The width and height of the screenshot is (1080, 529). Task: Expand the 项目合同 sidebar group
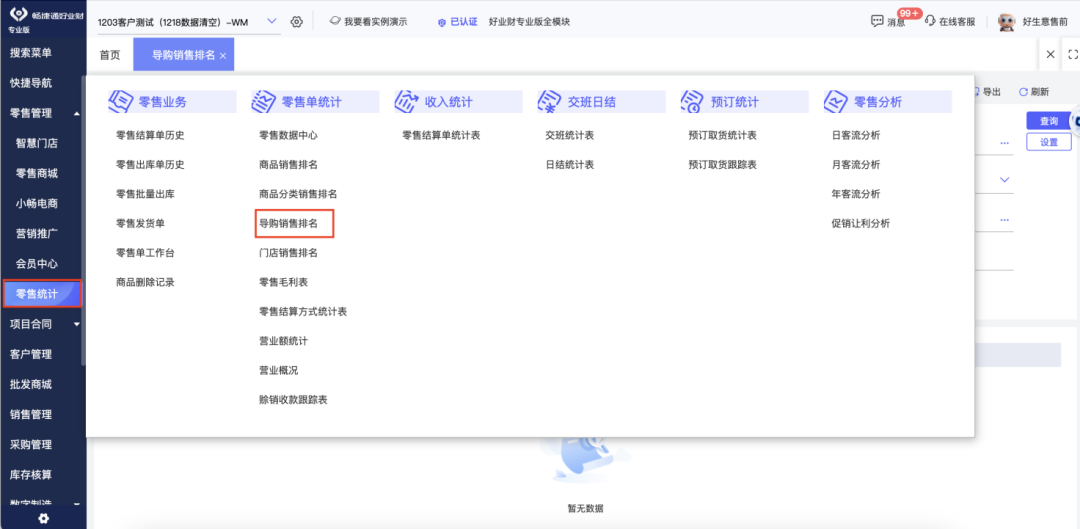[76, 324]
